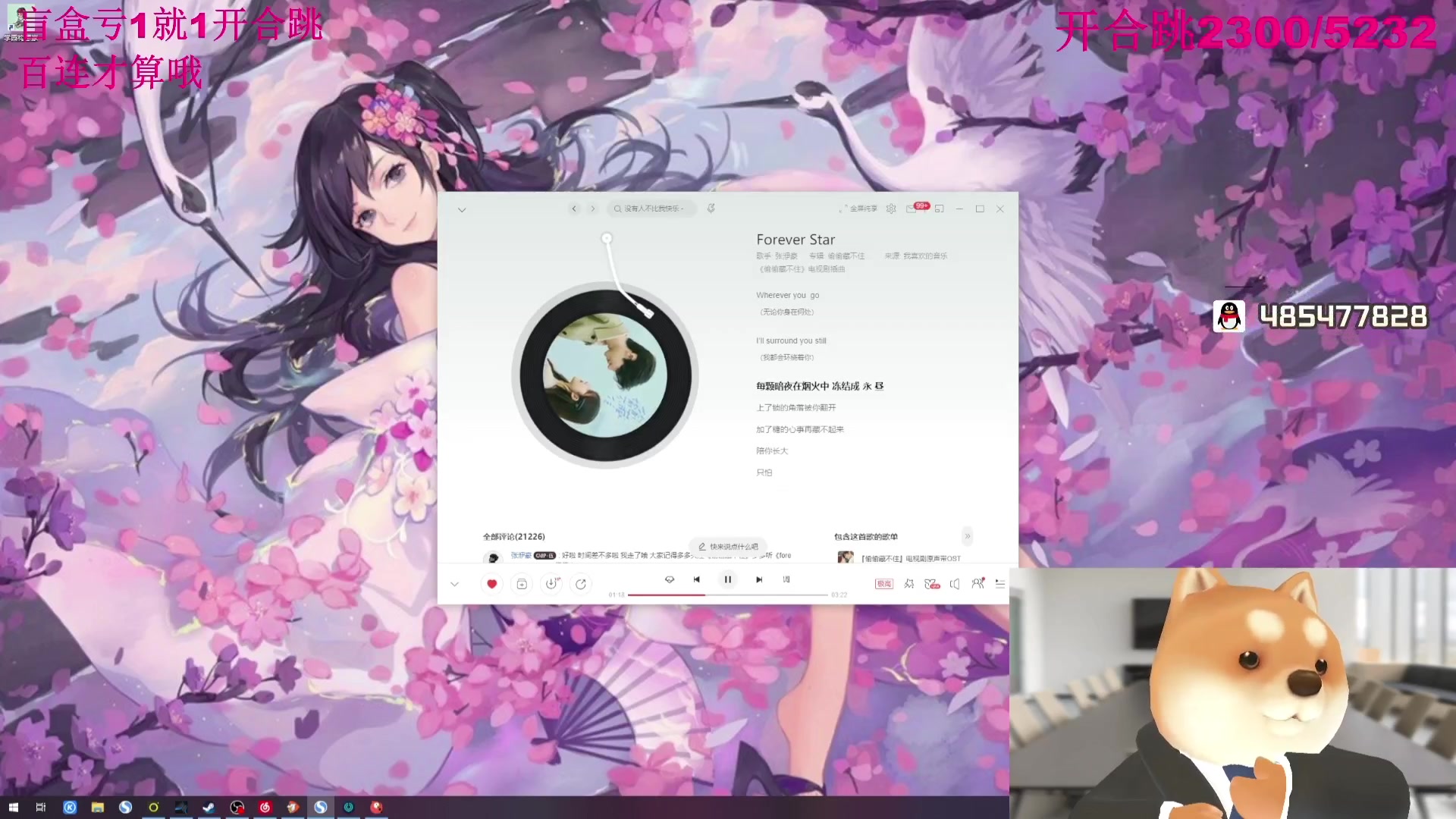
Task: Open OBS Studio from the taskbar
Action: 237,808
